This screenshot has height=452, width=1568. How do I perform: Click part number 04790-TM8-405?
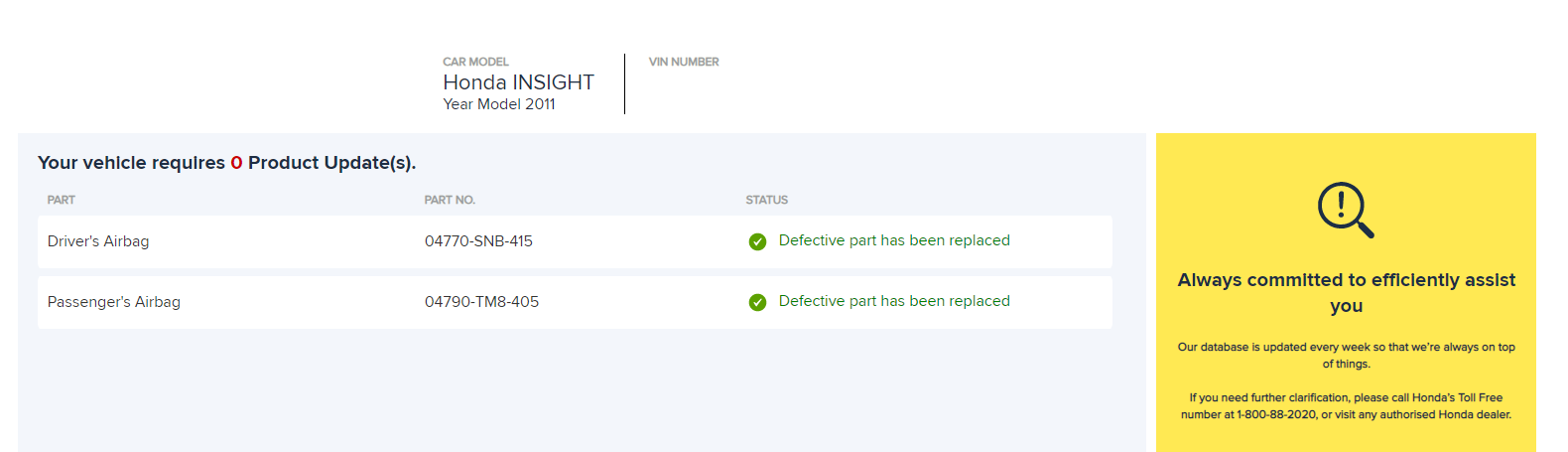pos(481,302)
